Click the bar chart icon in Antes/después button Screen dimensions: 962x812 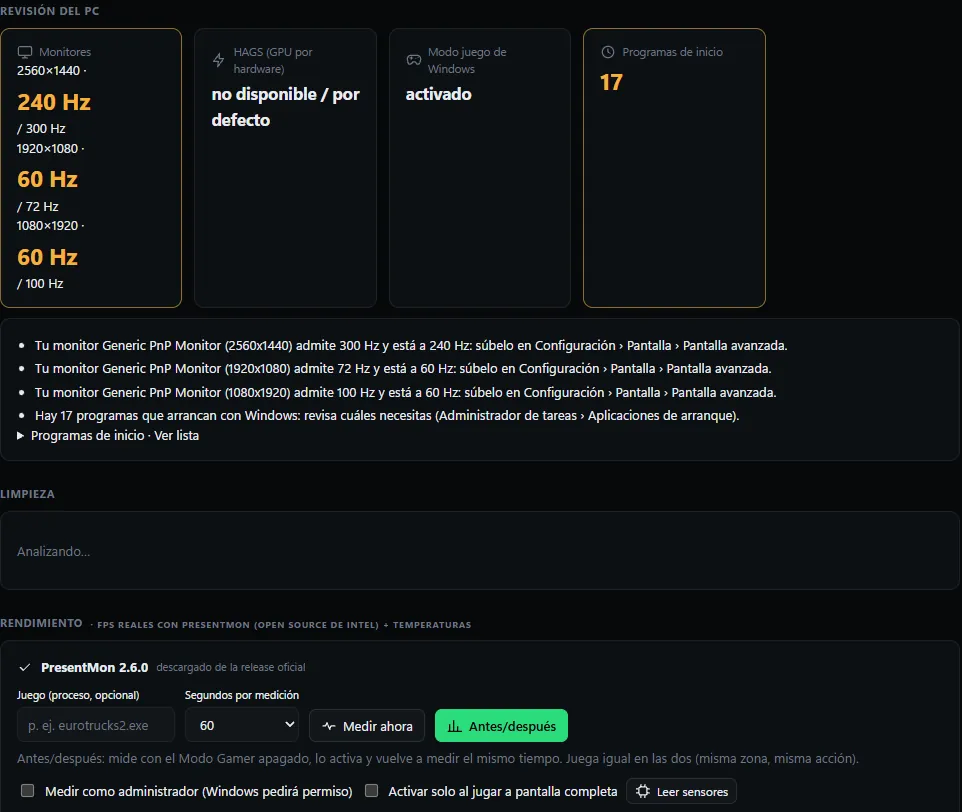[x=455, y=726]
